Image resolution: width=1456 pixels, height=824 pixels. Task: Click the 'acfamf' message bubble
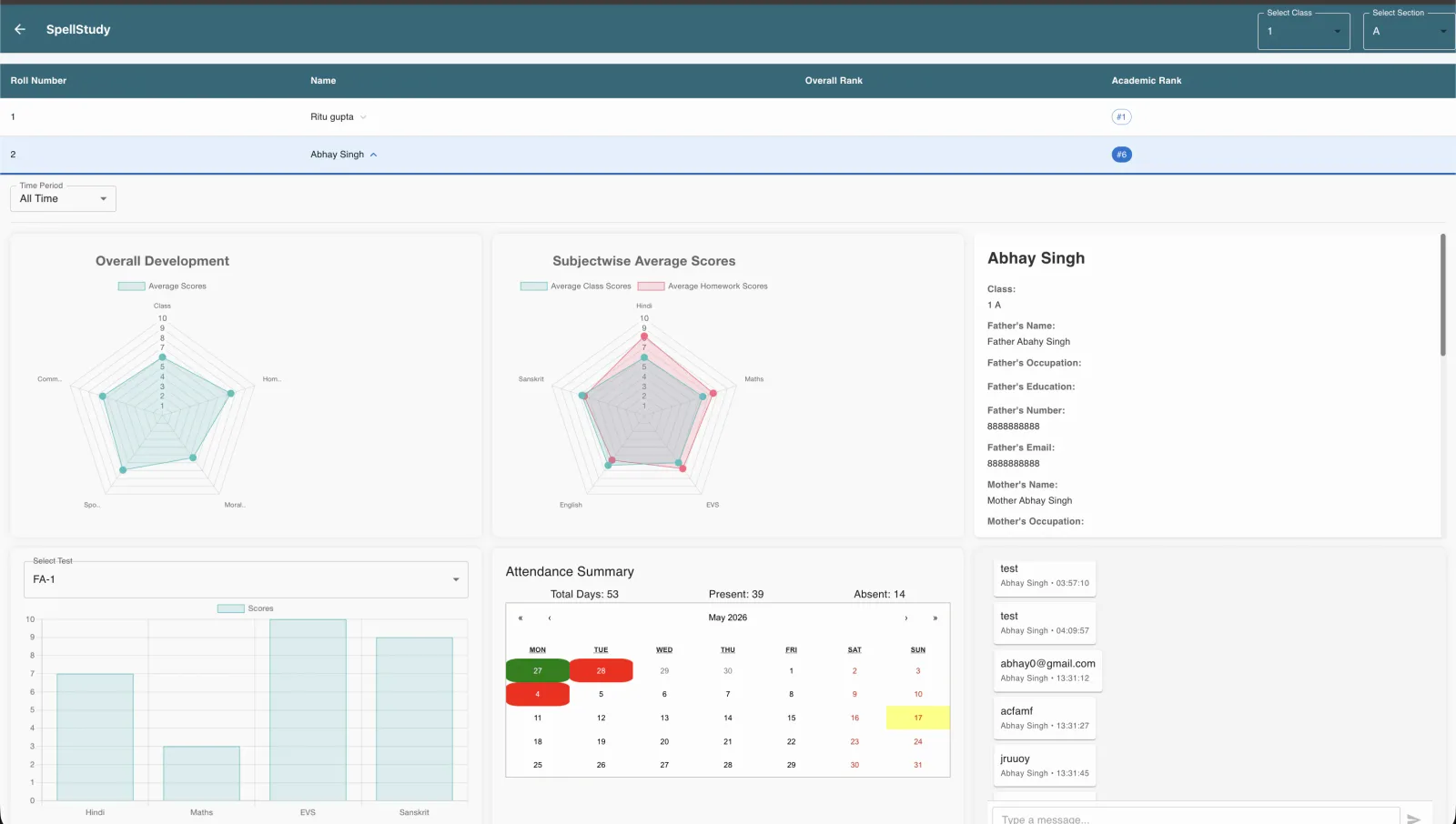pos(1045,718)
